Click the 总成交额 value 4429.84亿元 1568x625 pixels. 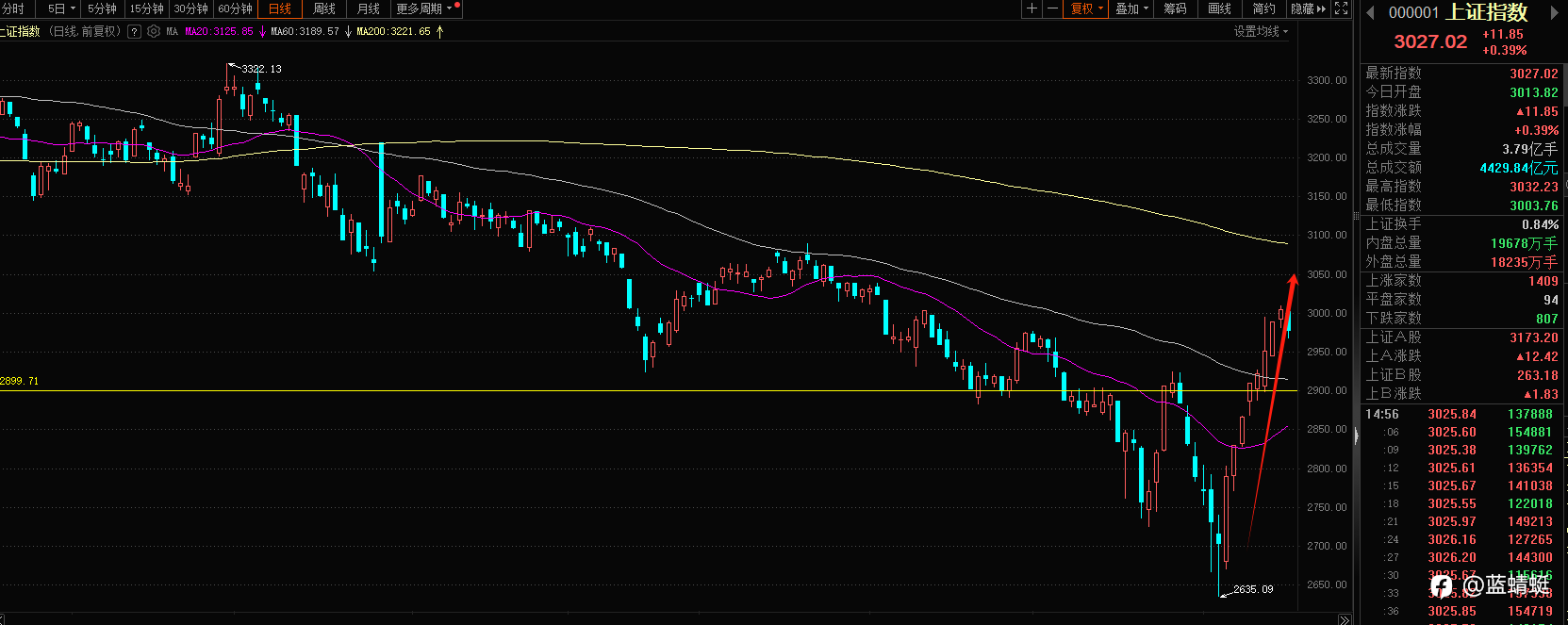coord(1519,168)
